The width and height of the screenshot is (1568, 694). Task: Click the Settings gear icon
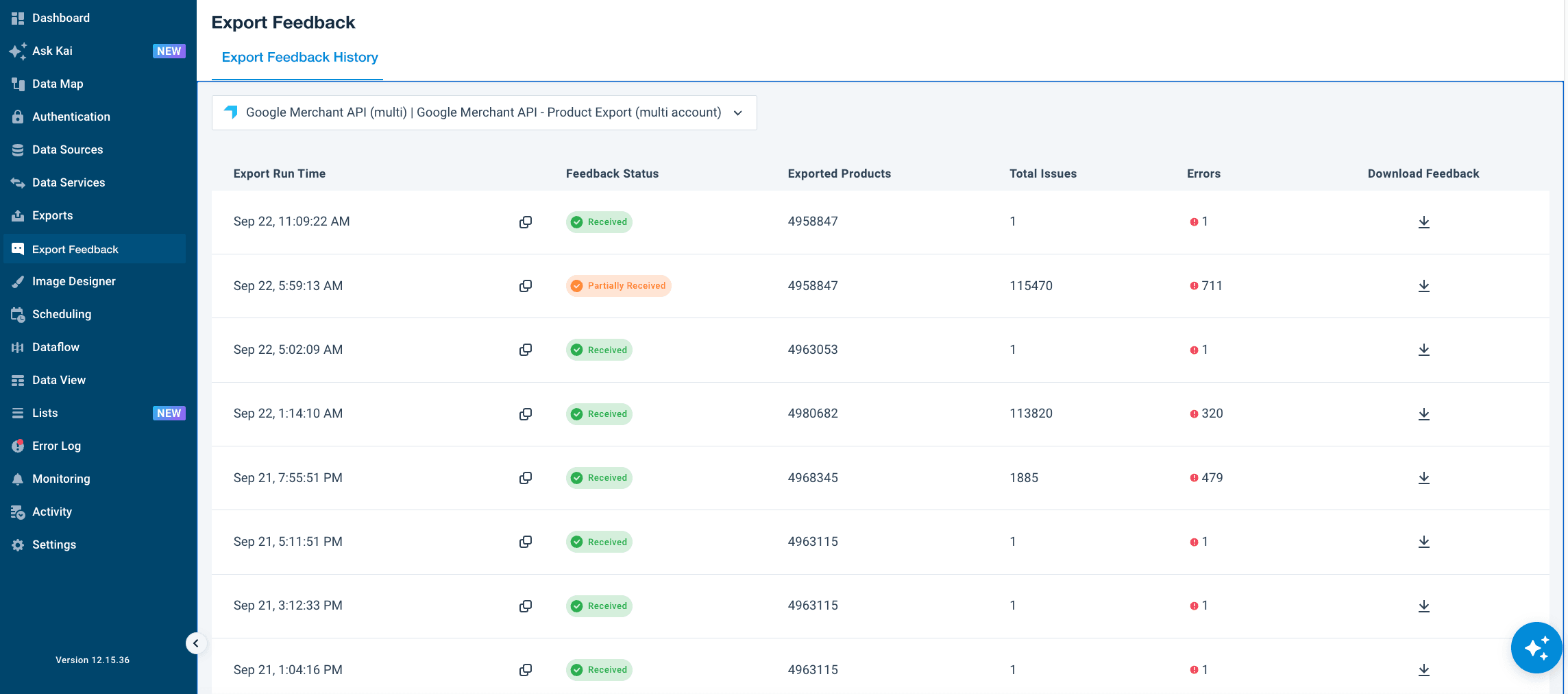pos(18,545)
